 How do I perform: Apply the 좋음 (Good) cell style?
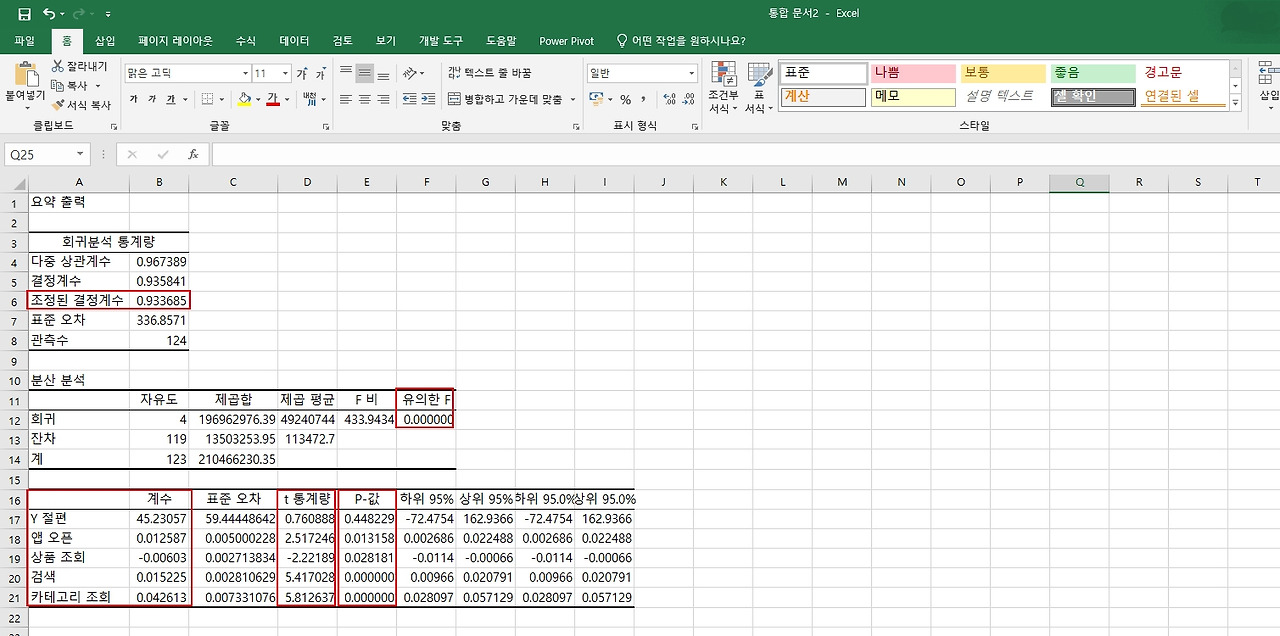1093,73
